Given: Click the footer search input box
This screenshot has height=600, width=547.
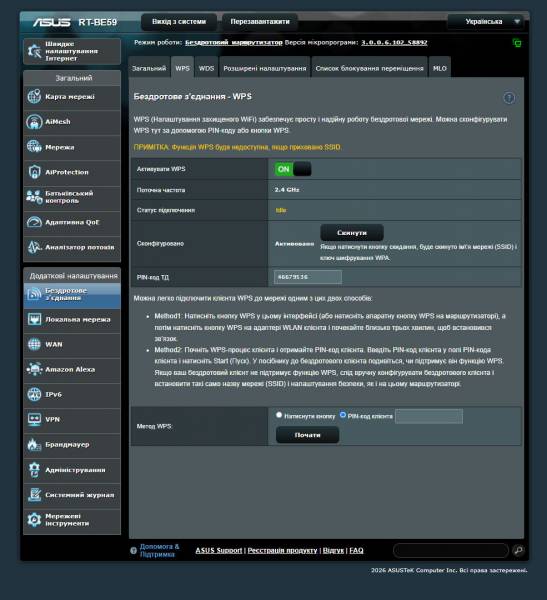Looking at the screenshot, I should tap(451, 550).
